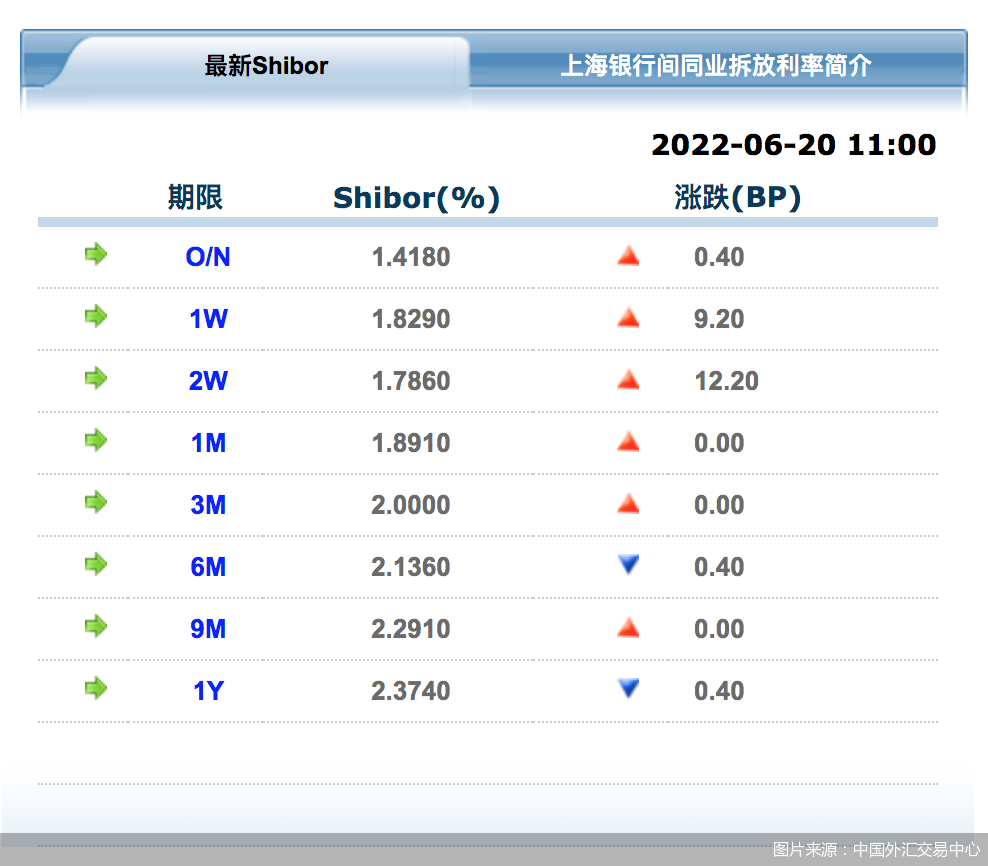Screen dimensions: 988x866
Task: Click the green arrow beside 1M
Action: pos(95,441)
